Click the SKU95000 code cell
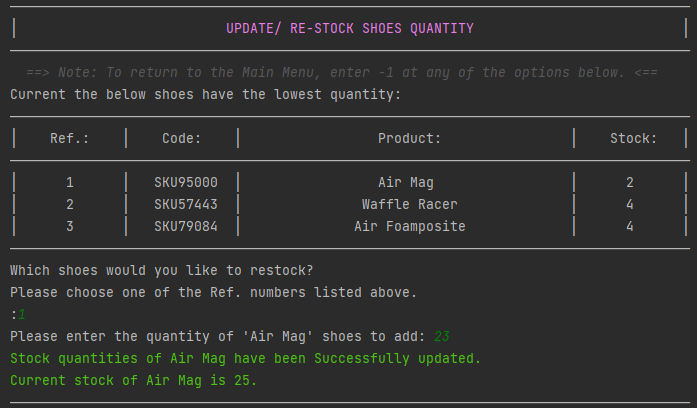This screenshot has width=697, height=408. pyautogui.click(x=186, y=182)
